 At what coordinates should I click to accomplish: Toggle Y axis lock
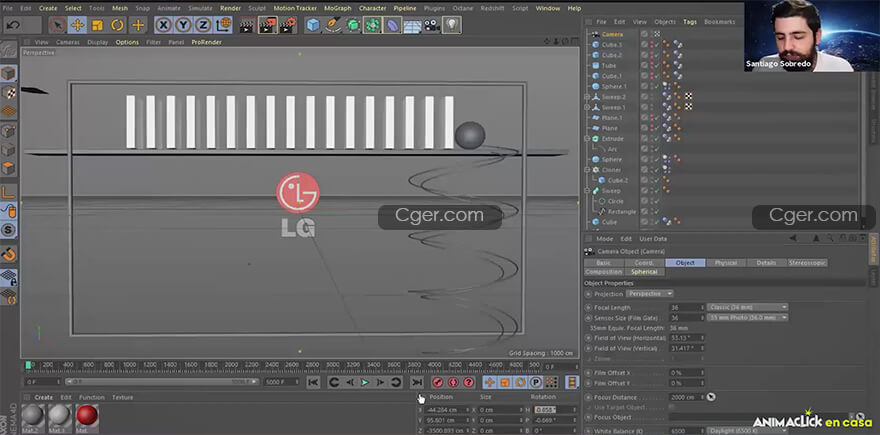click(183, 25)
